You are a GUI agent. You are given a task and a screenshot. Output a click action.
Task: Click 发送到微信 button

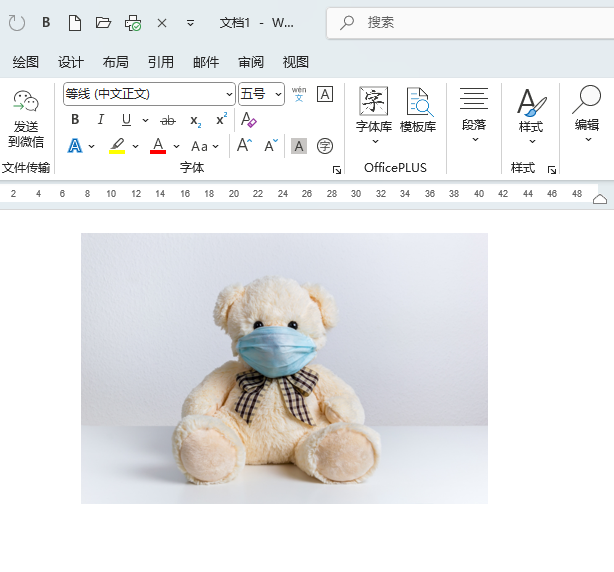26,119
